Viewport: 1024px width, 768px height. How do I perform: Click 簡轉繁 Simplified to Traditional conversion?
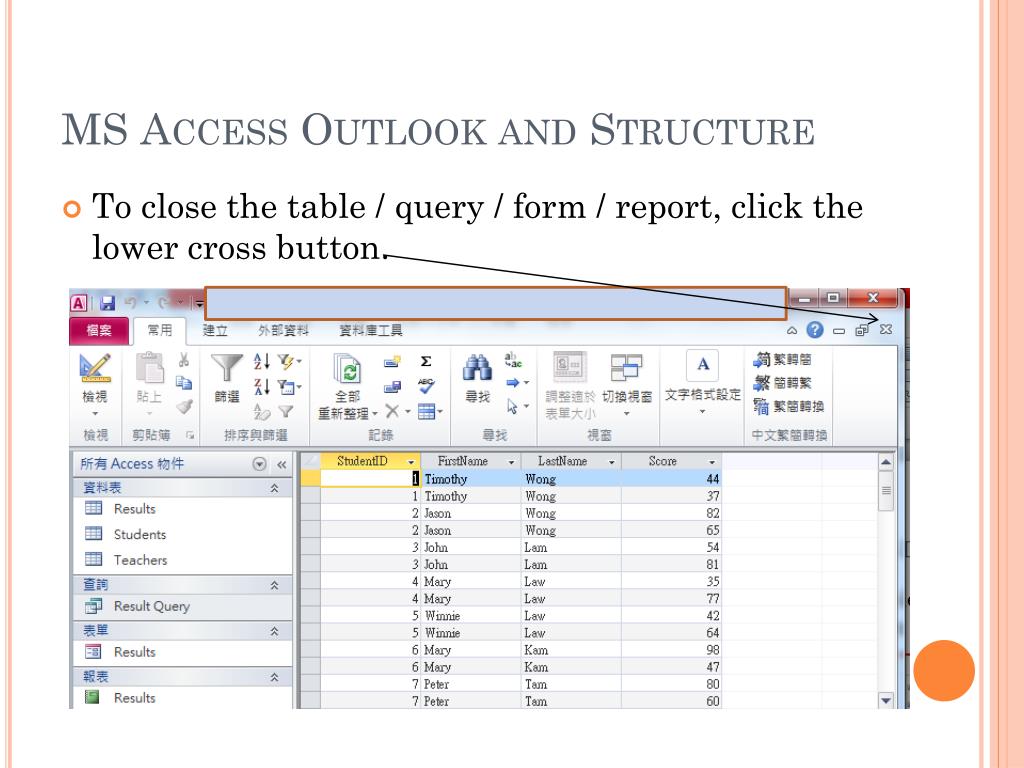782,383
